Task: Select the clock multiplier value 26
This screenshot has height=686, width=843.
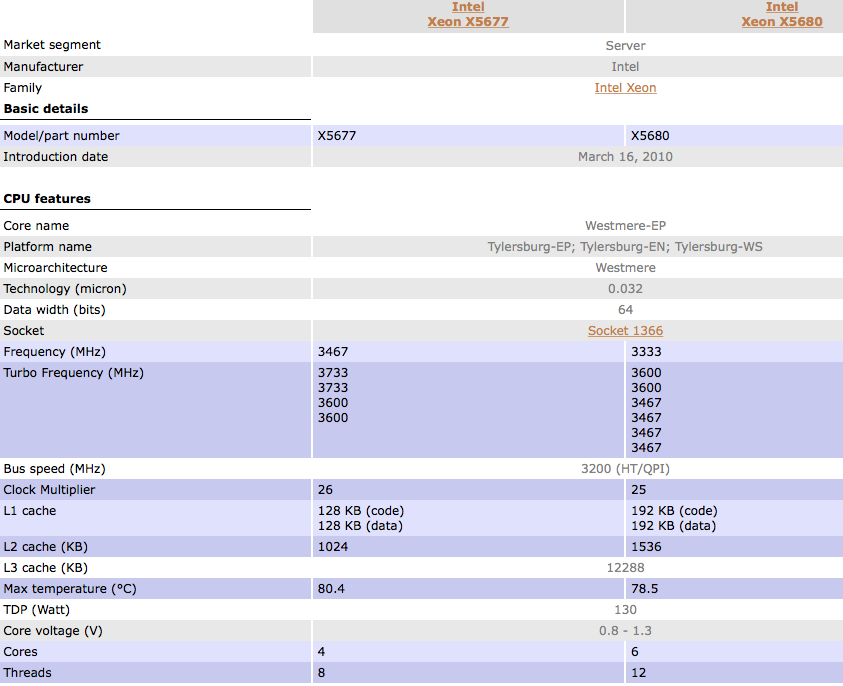Action: [x=325, y=490]
